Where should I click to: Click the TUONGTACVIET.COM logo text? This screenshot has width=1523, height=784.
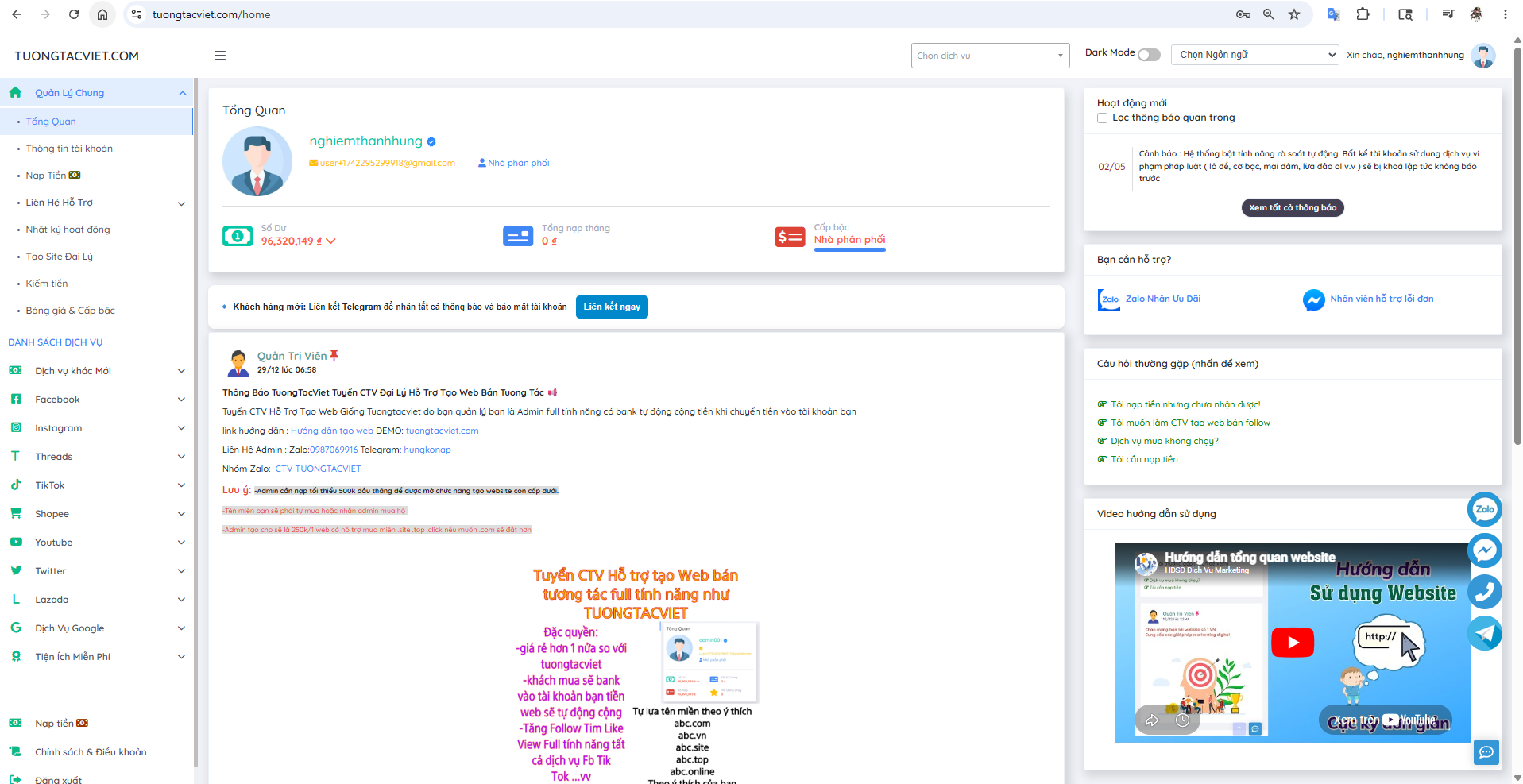tap(76, 56)
